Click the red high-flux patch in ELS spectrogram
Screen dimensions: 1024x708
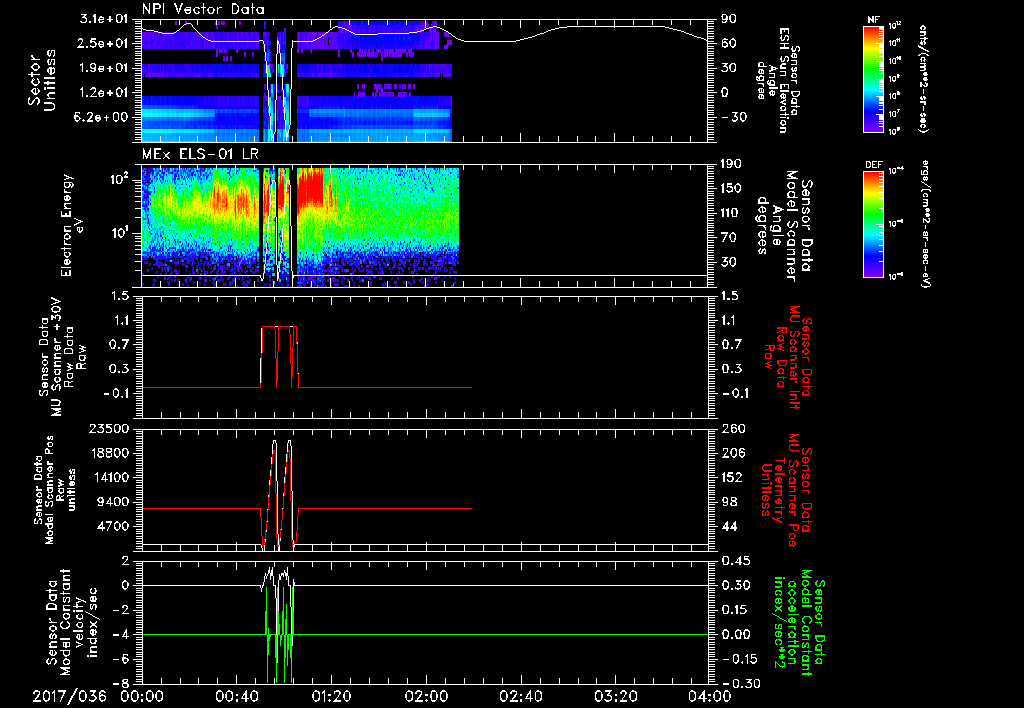coord(310,187)
